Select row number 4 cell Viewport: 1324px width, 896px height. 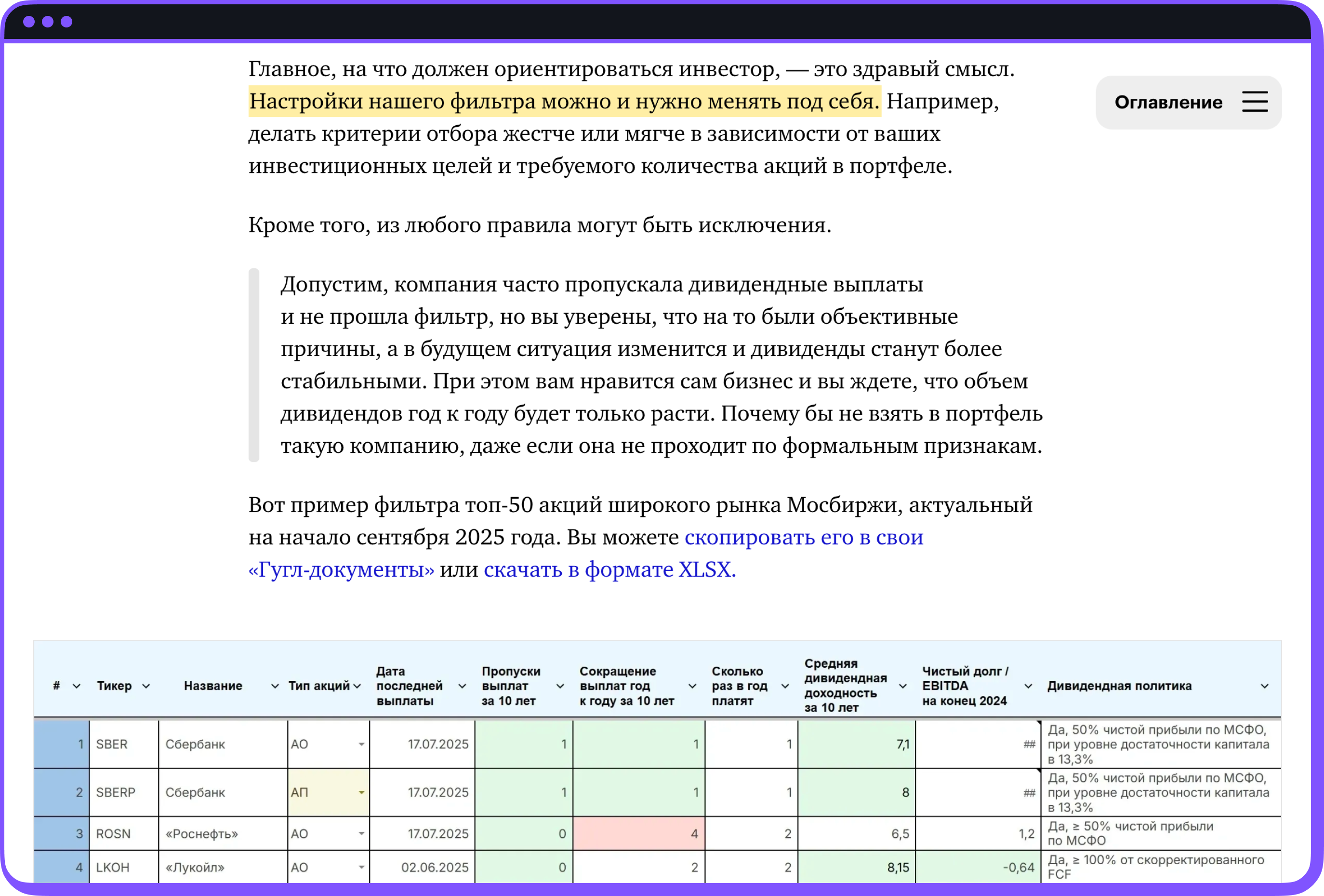pyautogui.click(x=62, y=868)
